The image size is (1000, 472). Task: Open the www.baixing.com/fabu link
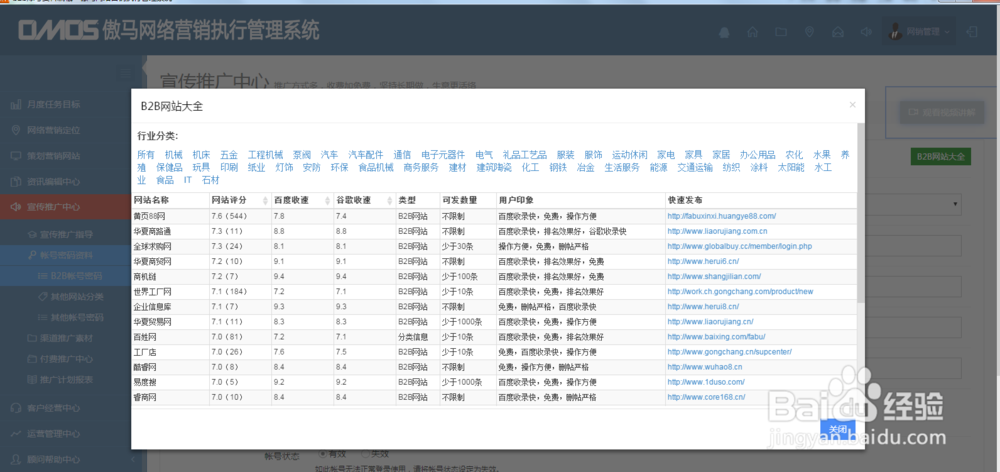tap(716, 337)
